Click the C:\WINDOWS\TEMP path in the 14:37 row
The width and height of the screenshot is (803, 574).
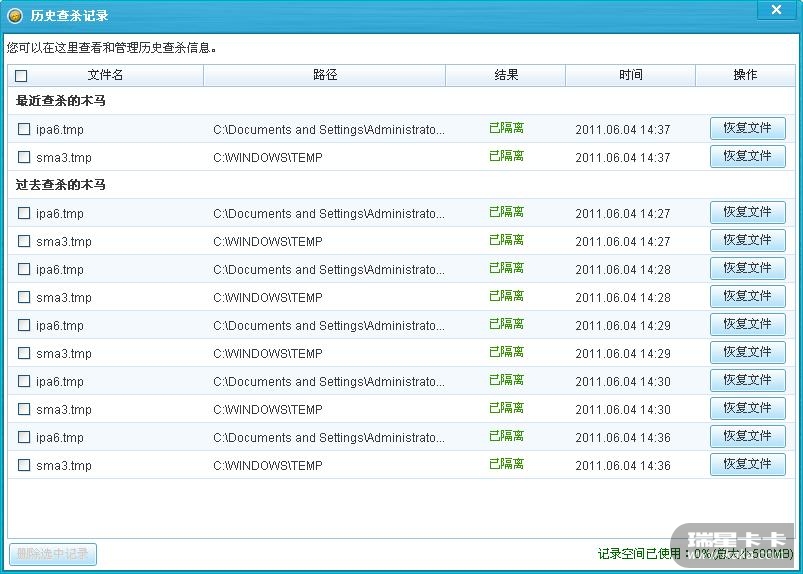(268, 158)
